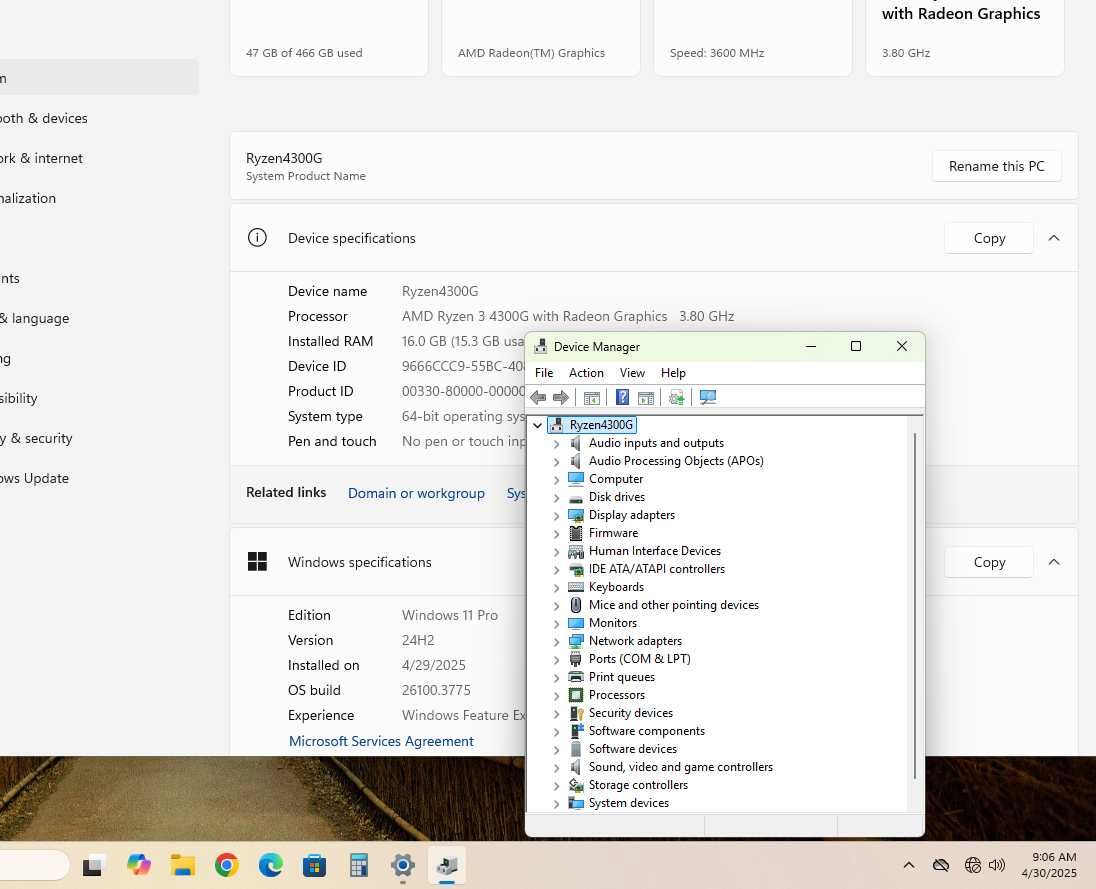The width and height of the screenshot is (1096, 889).
Task: Click the Display adapters category icon
Action: click(x=576, y=515)
